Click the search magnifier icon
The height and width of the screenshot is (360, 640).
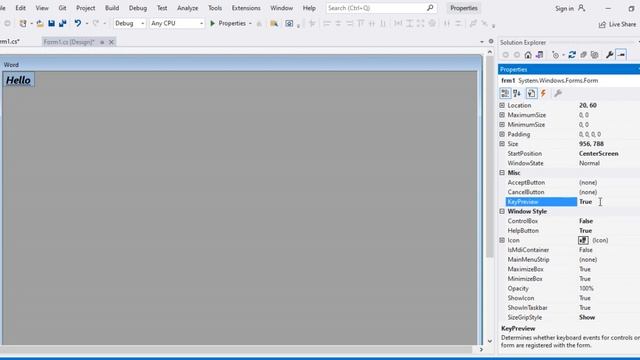pos(430,8)
